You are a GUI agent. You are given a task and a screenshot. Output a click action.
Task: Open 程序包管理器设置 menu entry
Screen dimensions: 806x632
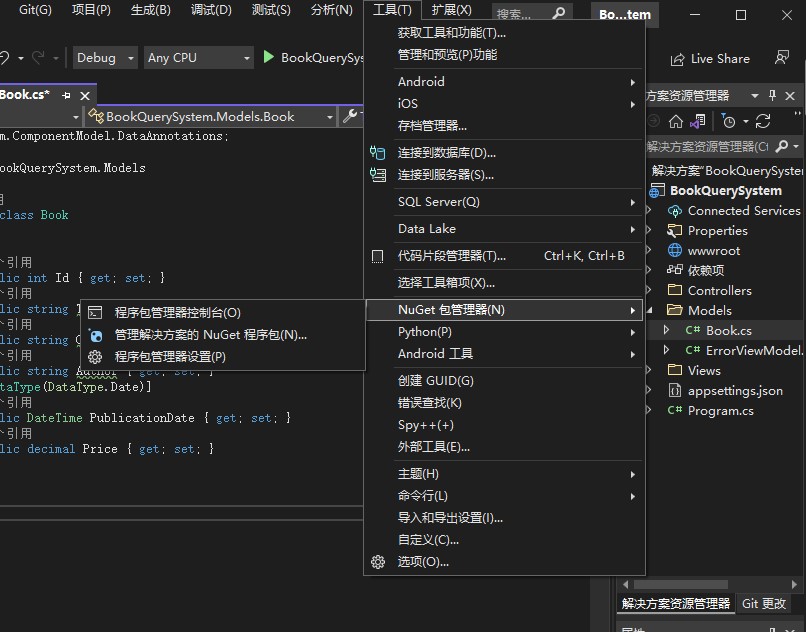[223, 357]
